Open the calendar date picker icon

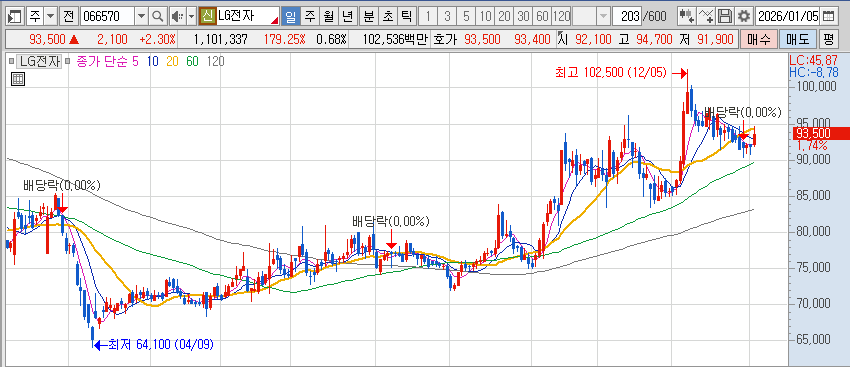click(x=828, y=17)
